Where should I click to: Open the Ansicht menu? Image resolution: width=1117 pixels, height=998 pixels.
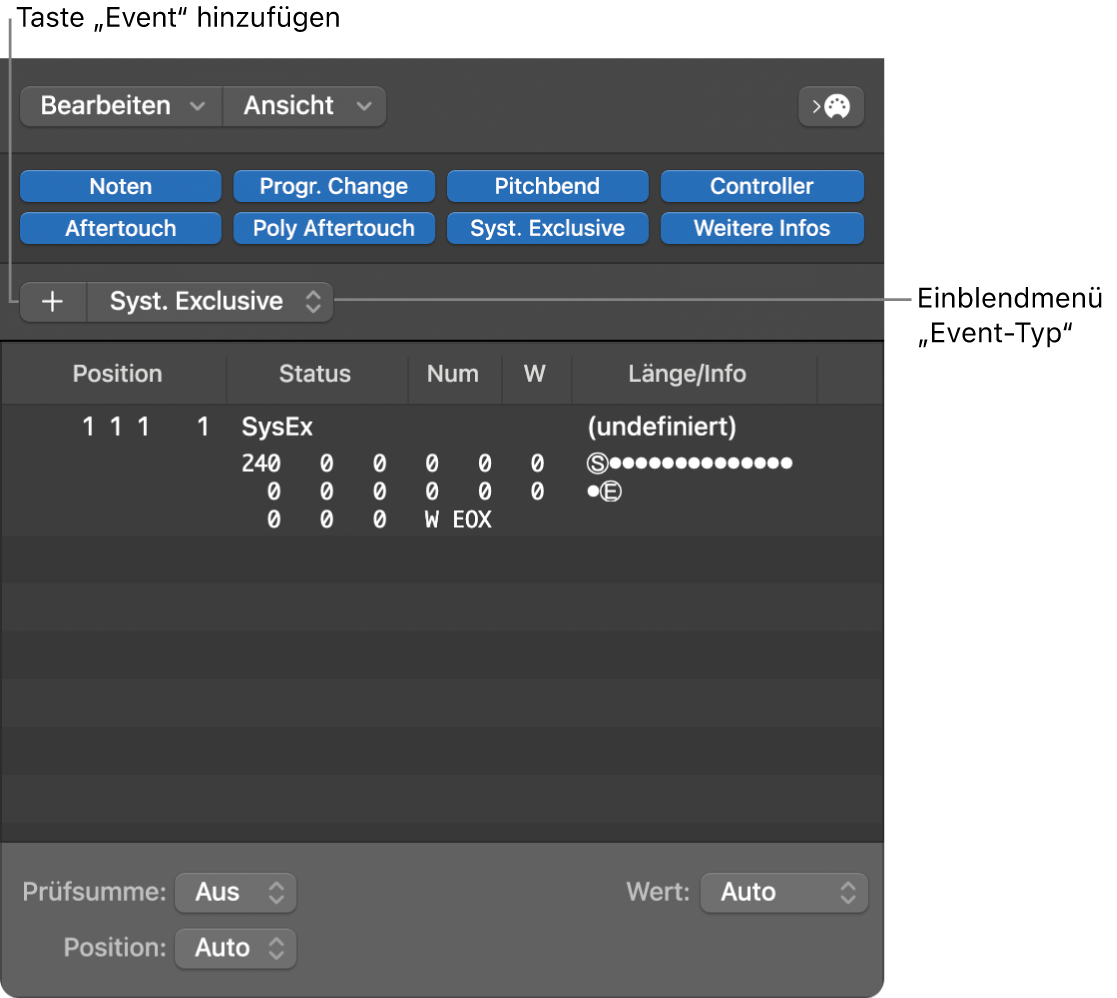tap(303, 106)
